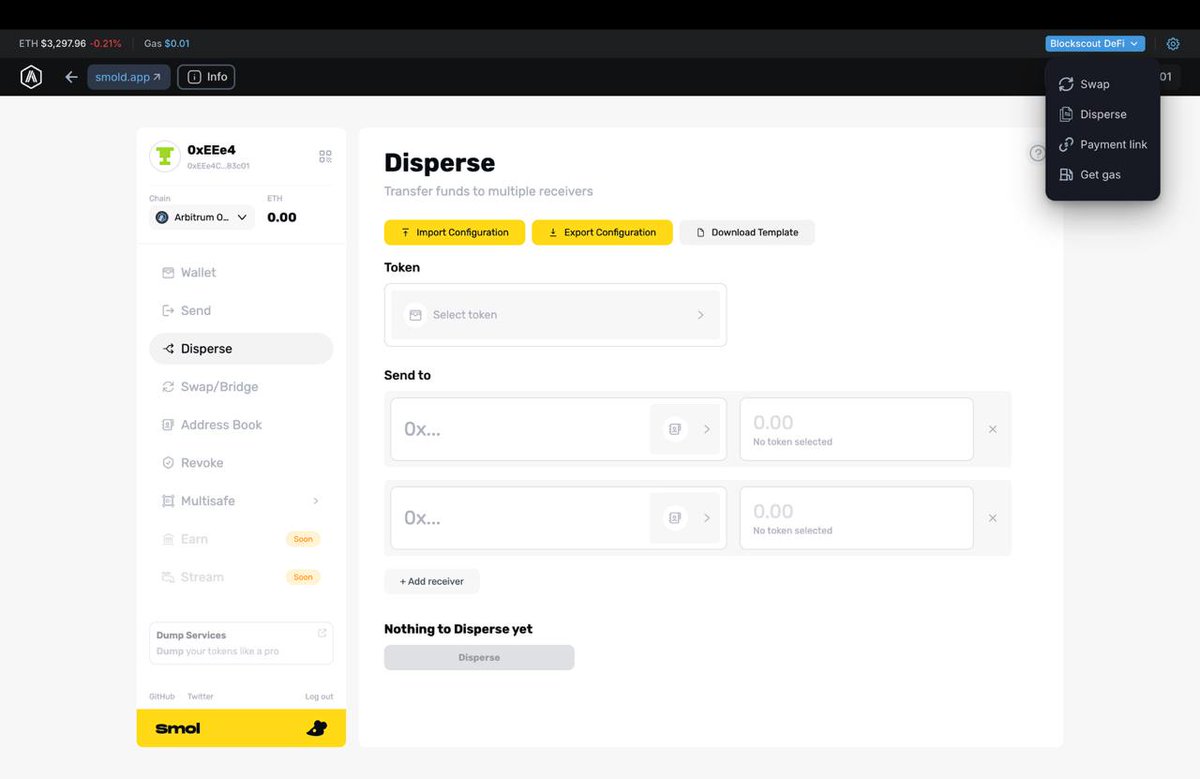Open the Twitter link
The height and width of the screenshot is (779, 1200).
tap(200, 696)
